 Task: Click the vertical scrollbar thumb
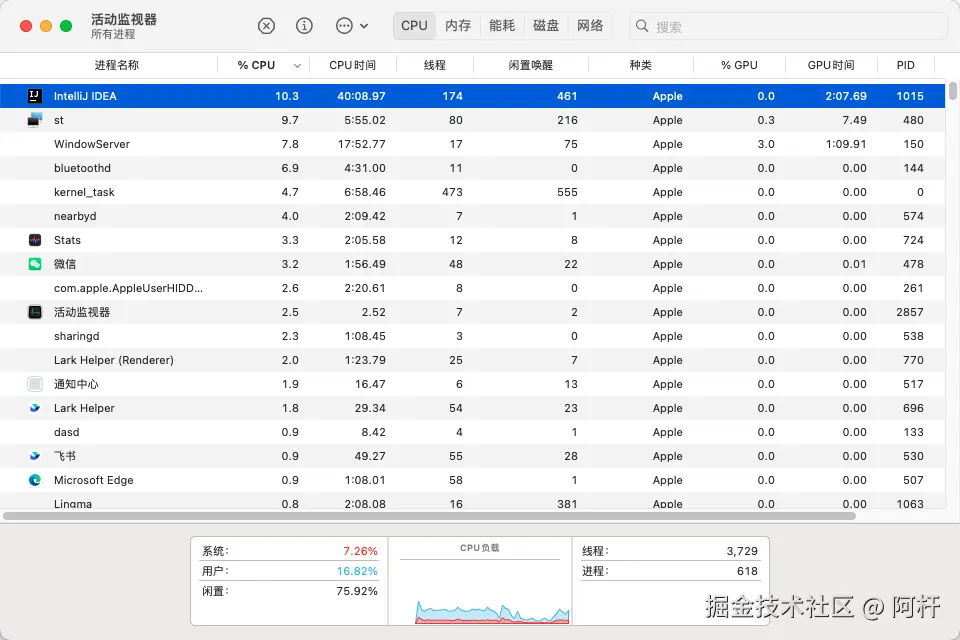tap(953, 90)
